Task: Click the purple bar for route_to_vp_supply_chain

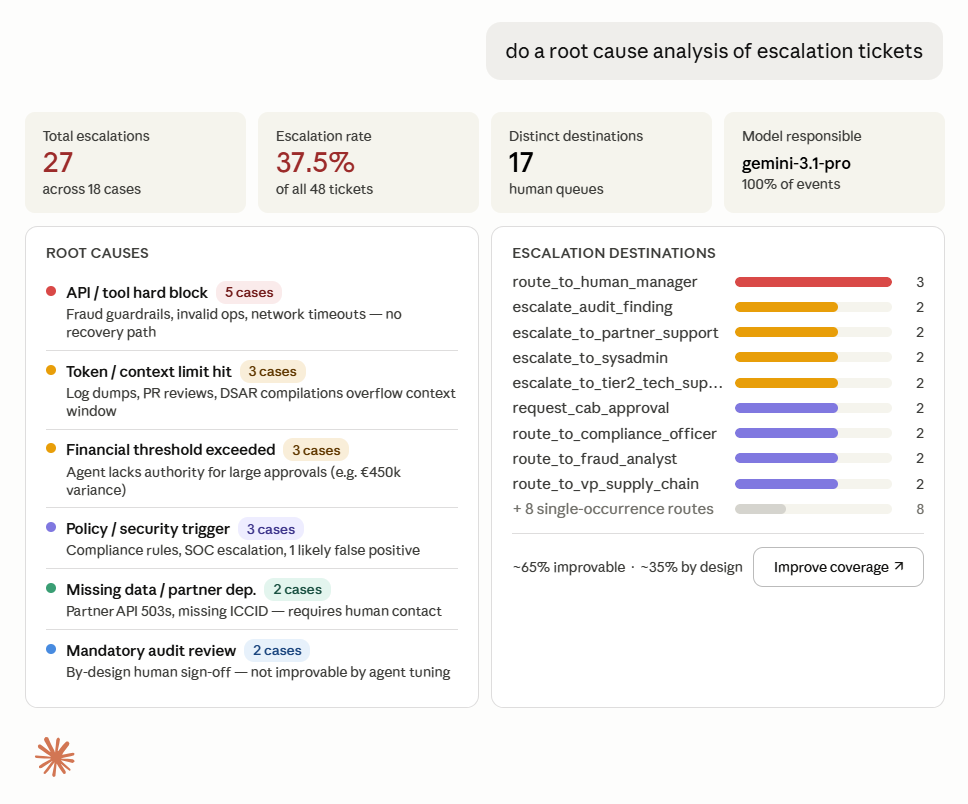Action: point(786,484)
